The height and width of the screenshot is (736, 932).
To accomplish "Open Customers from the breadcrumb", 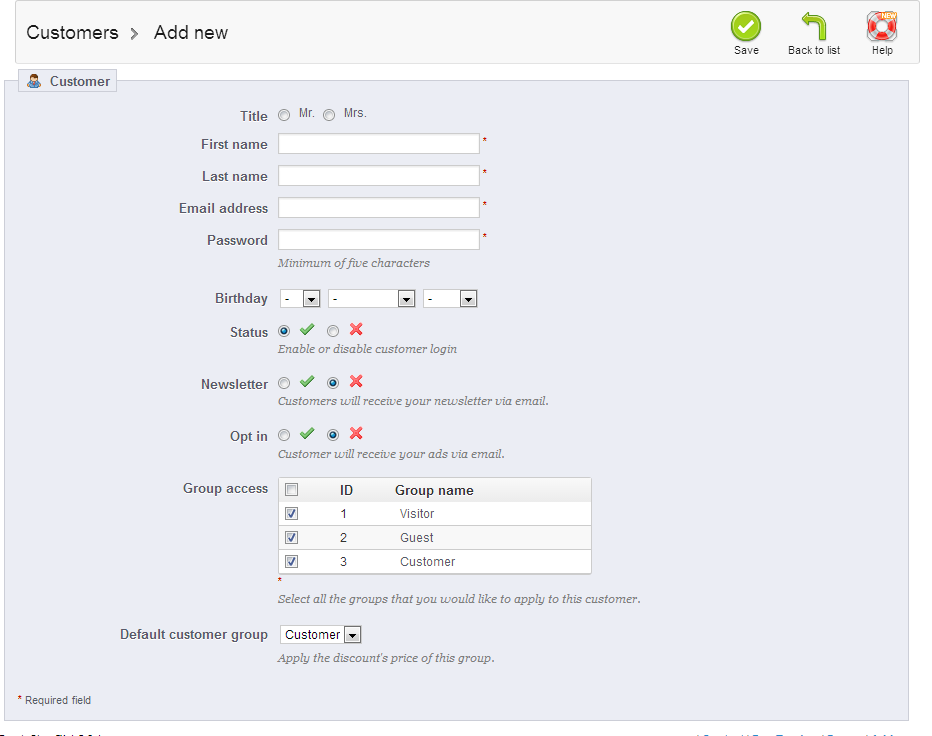I will point(72,32).
